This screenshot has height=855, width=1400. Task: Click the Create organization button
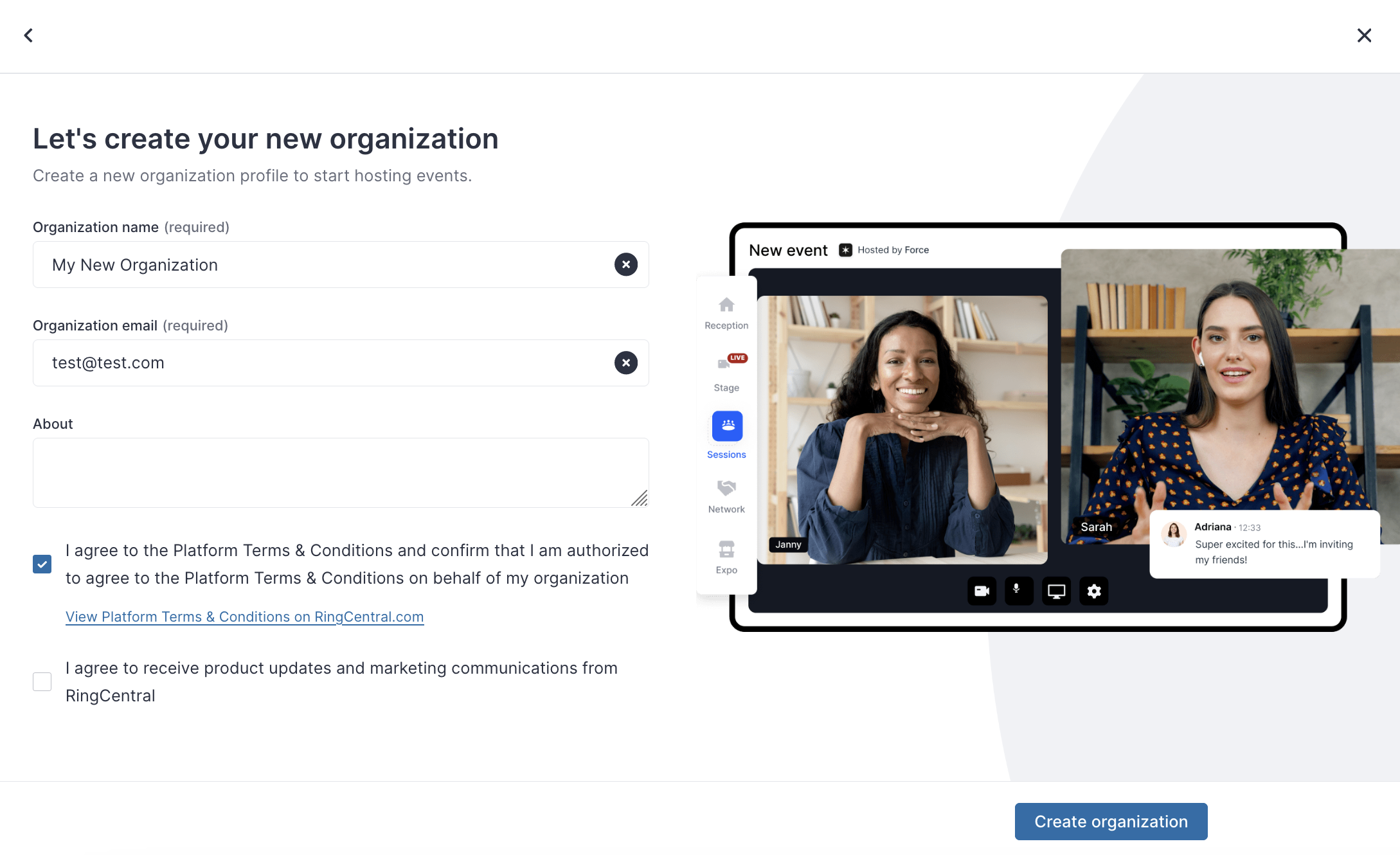tap(1111, 822)
